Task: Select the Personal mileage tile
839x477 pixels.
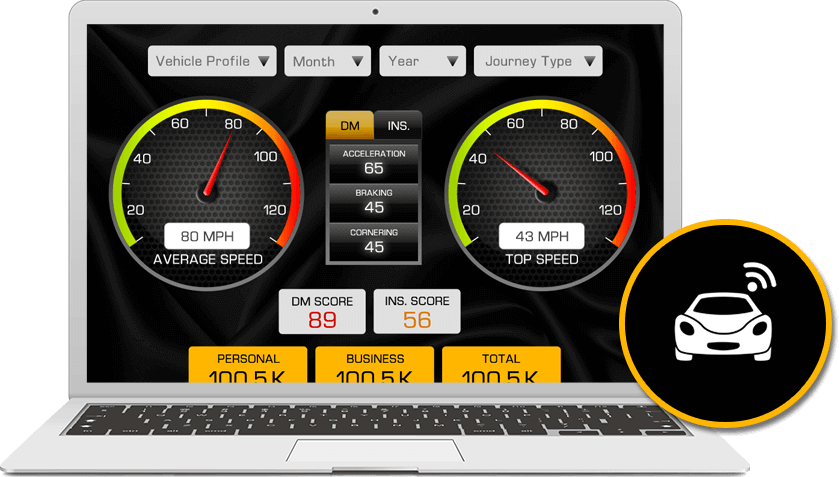Action: (248, 366)
